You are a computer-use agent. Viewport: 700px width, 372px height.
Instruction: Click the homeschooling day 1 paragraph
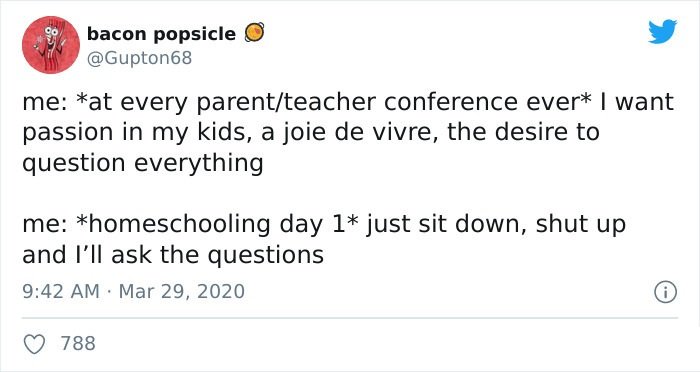(324, 239)
